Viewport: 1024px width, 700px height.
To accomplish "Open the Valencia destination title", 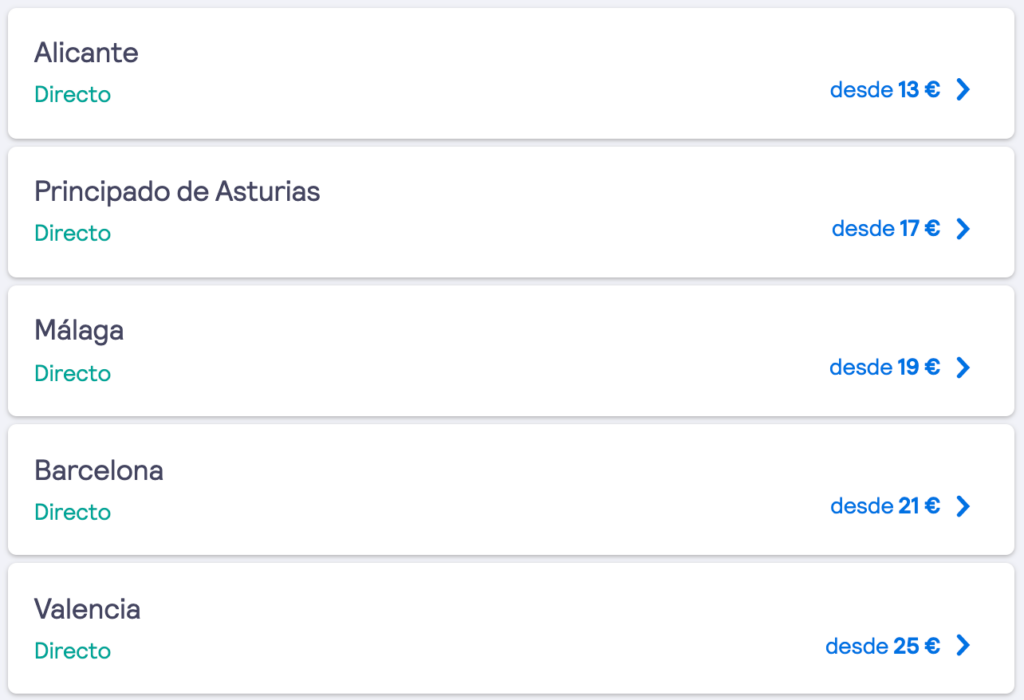I will click(88, 609).
